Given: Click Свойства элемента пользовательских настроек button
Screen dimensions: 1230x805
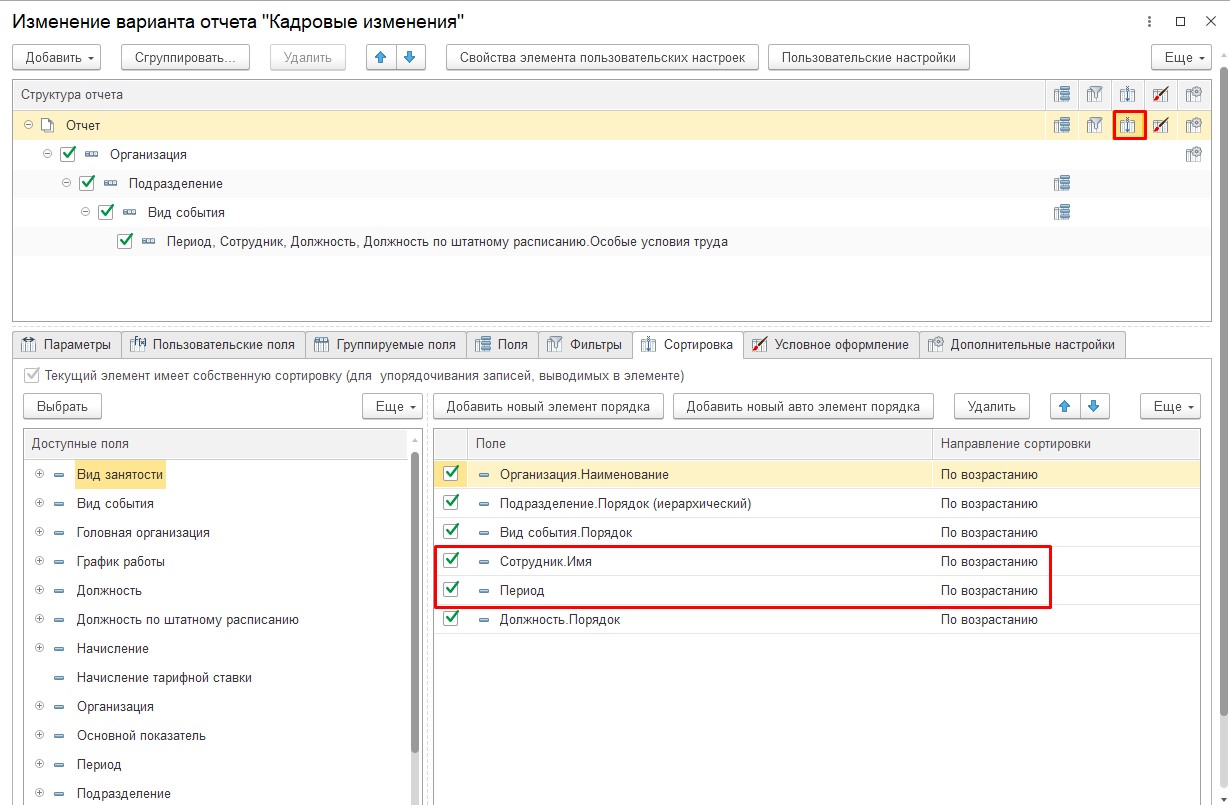Looking at the screenshot, I should click(602, 57).
